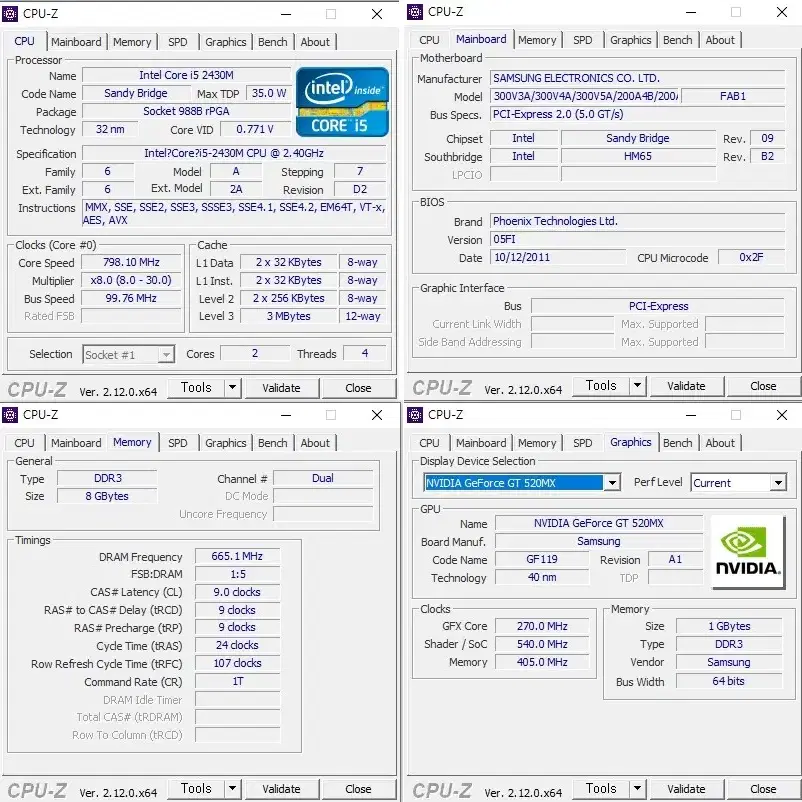Viewport: 802px width, 802px height.
Task: Open Memory tab in CPU window
Action: tap(132, 42)
